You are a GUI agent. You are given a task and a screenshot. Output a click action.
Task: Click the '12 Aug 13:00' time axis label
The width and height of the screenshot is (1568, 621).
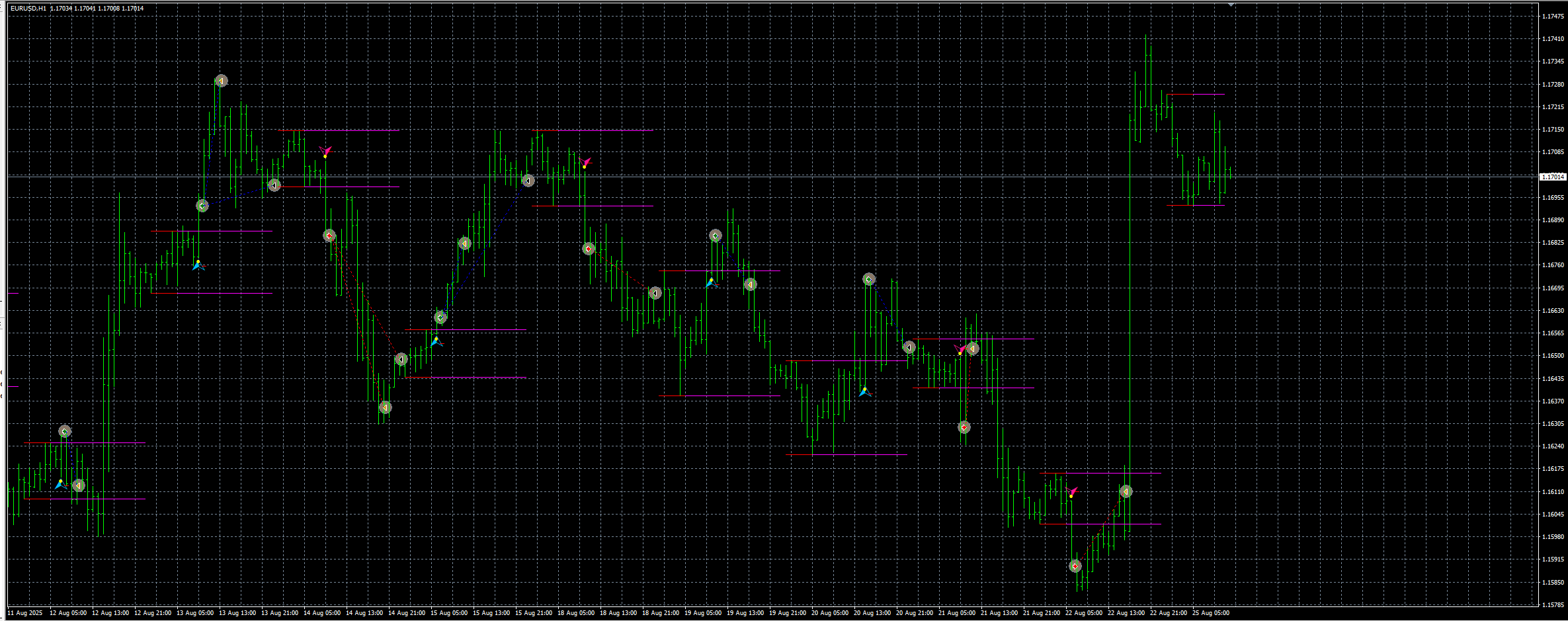[x=110, y=613]
